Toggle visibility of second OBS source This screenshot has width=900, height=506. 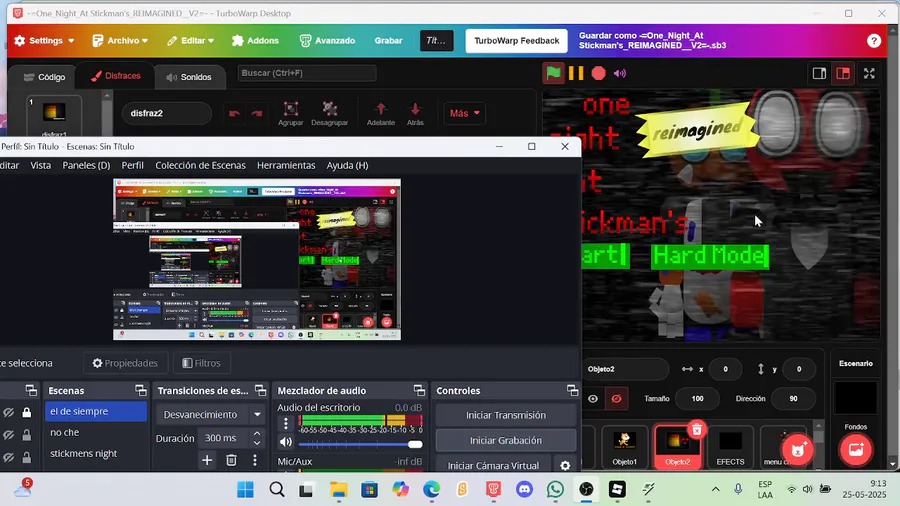9,435
